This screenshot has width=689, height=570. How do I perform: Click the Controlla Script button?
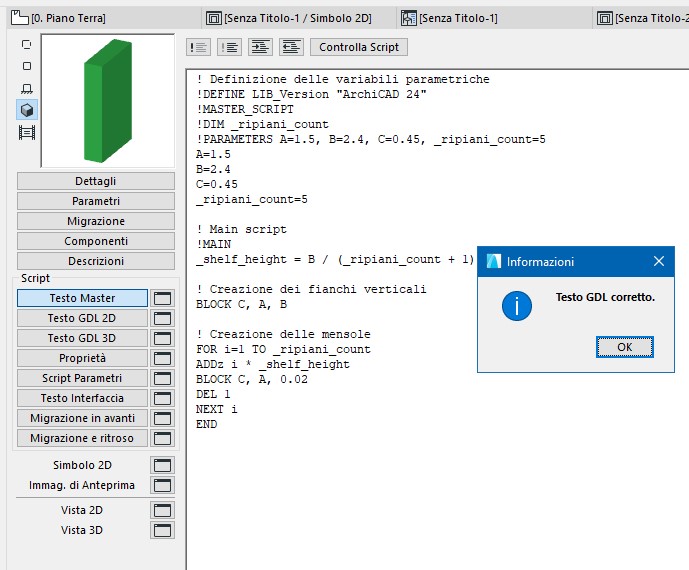pos(359,47)
